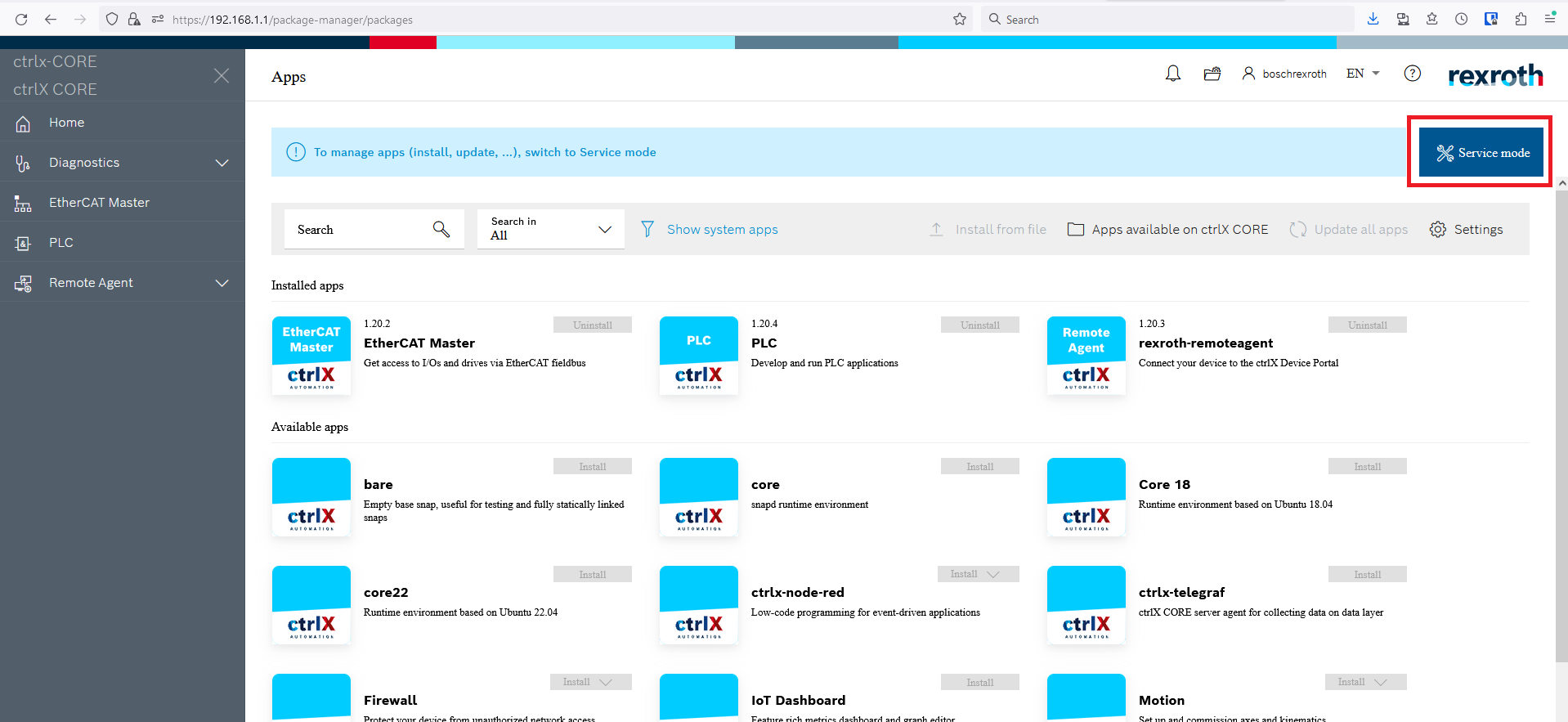
Task: Click the magnifier icon in Search field
Action: (441, 229)
